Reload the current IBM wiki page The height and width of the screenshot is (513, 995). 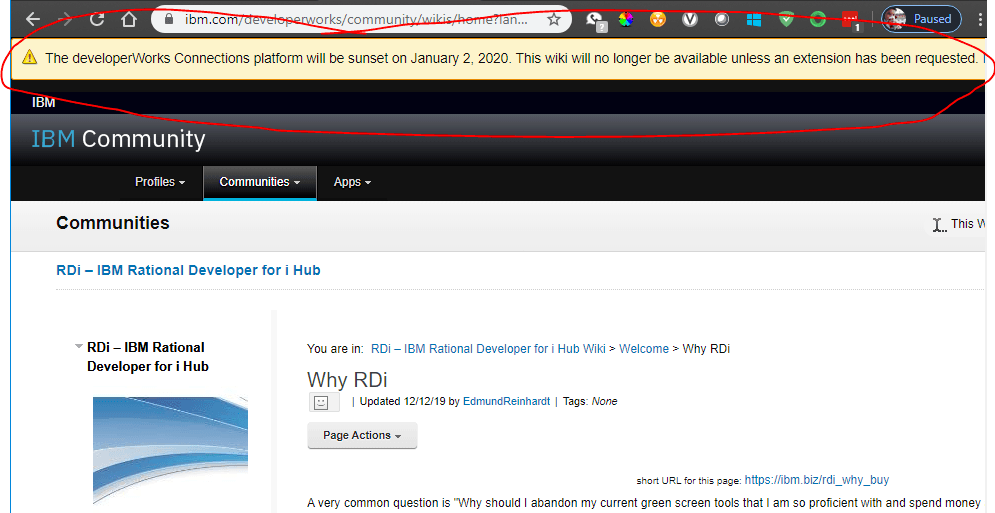pos(96,19)
